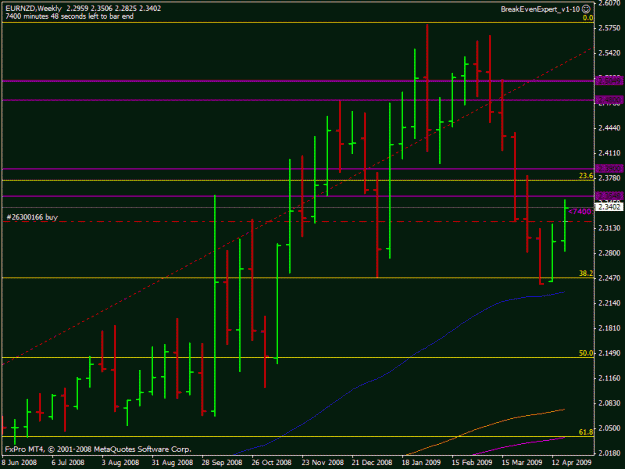Screen dimensions: 625x469
Task: Click the 2.0180 price scale label
Action: tap(609, 453)
